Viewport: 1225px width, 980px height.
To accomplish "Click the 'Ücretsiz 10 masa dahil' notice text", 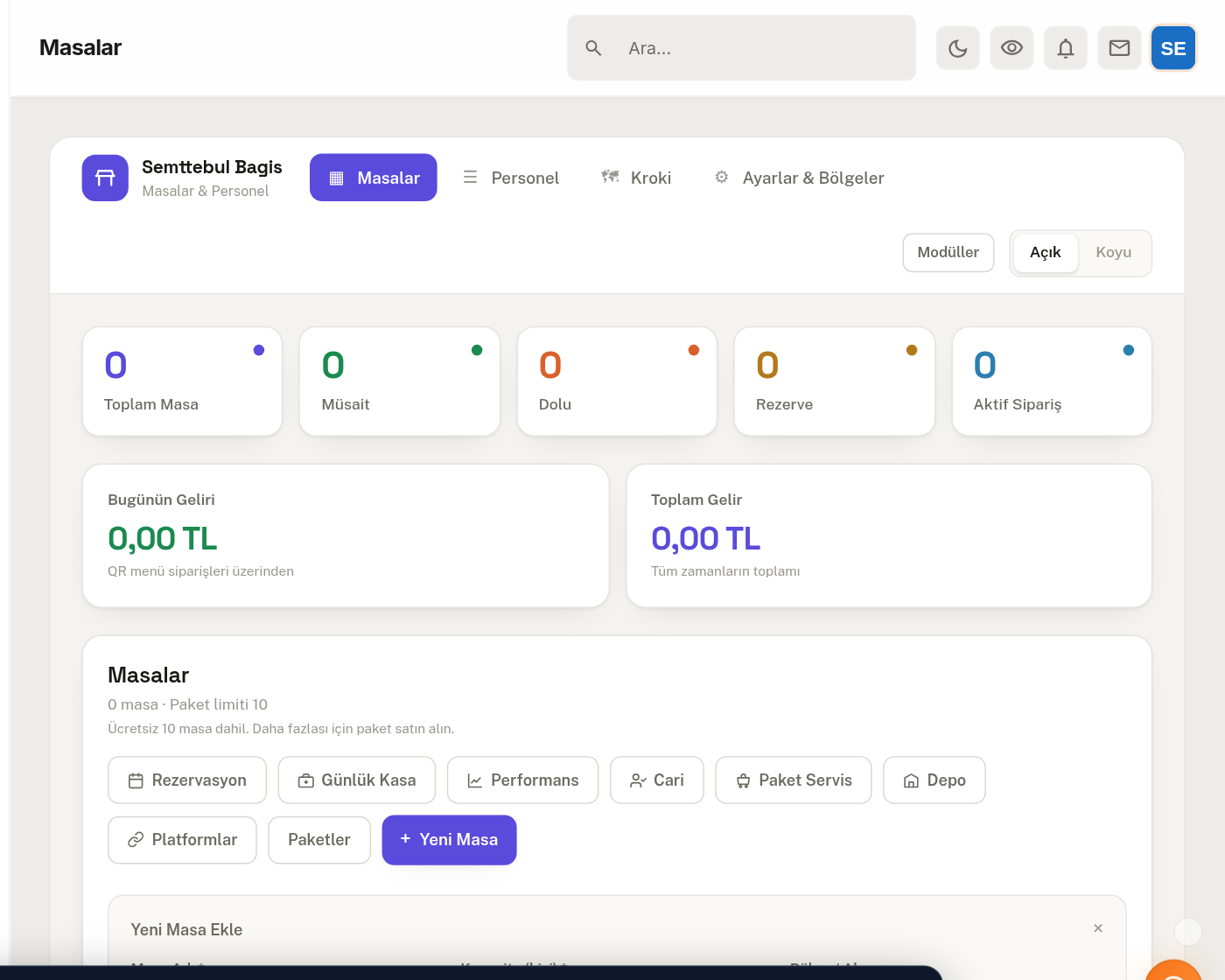I will (x=281, y=729).
